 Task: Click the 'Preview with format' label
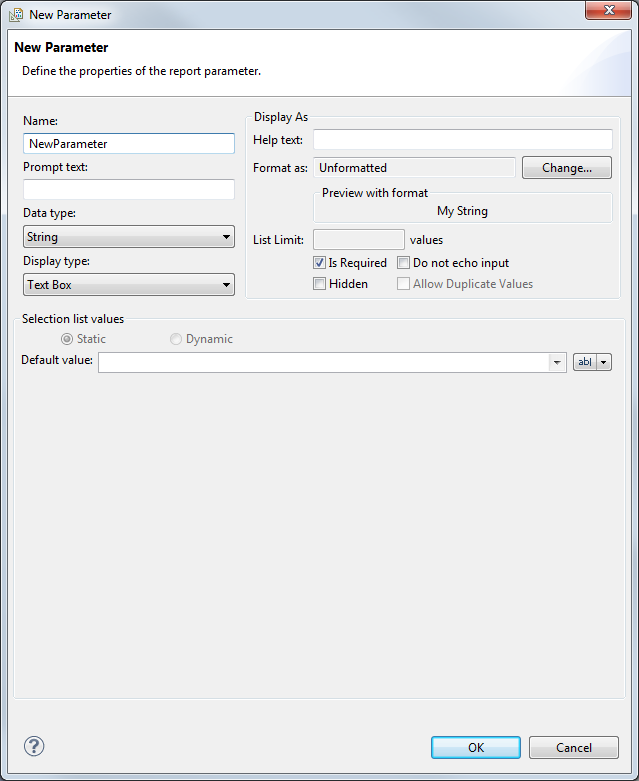[x=375, y=193]
